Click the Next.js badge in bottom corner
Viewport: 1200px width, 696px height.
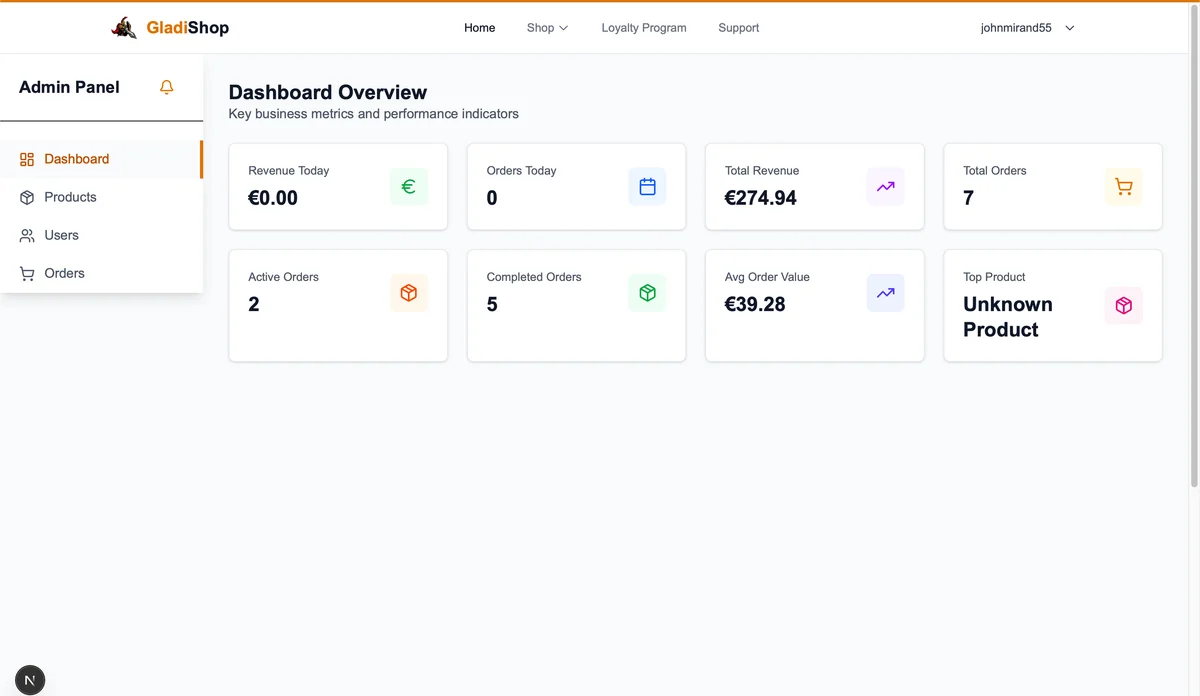click(x=30, y=680)
